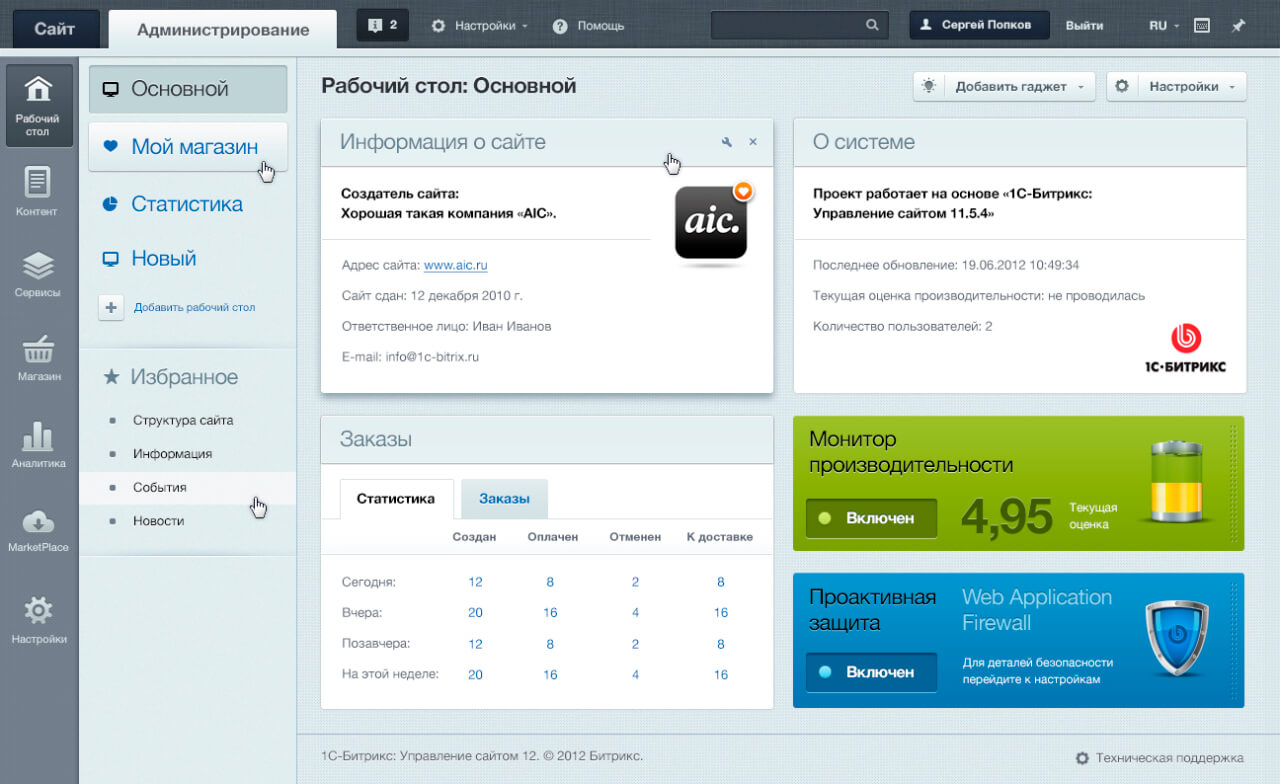Screen dimensions: 1280x784
Task: Open the MarketPlace section
Action: pyautogui.click(x=38, y=528)
